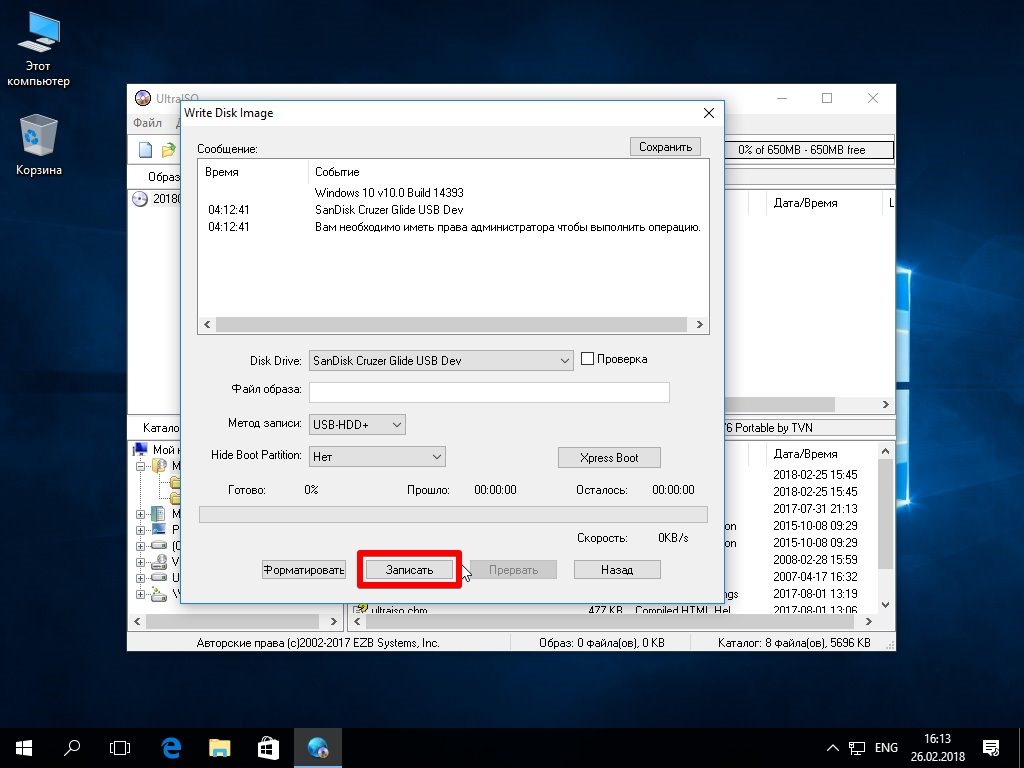Select the administrator rights message log row
Image resolution: width=1024 pixels, height=768 pixels.
point(453,227)
